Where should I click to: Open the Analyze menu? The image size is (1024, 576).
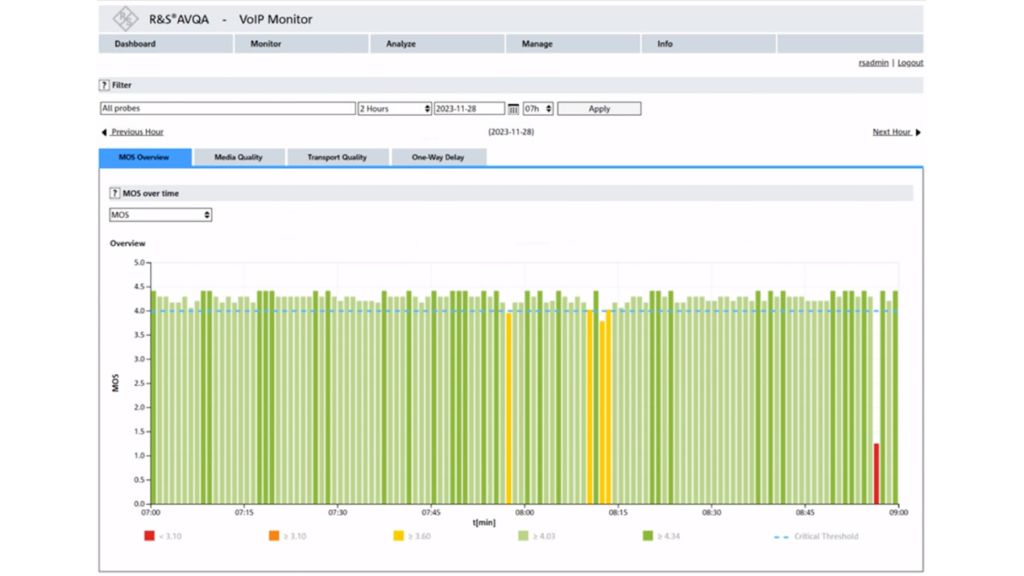[401, 44]
